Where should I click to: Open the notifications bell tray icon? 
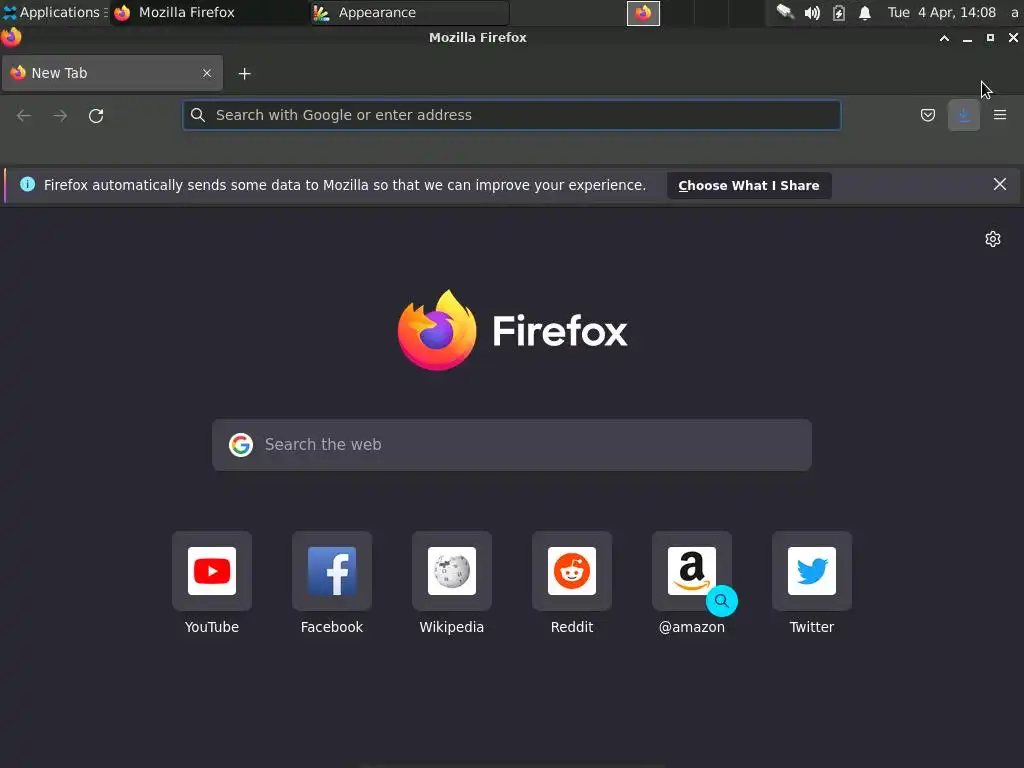[x=865, y=13]
